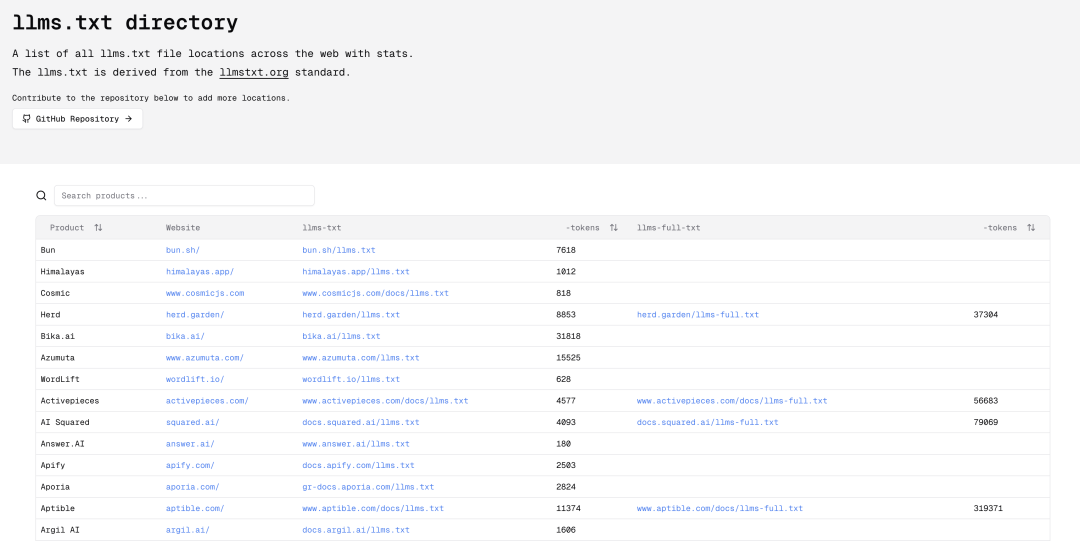
Task: Sort by llms-full-txt tokens column arrows
Action: 1030,227
